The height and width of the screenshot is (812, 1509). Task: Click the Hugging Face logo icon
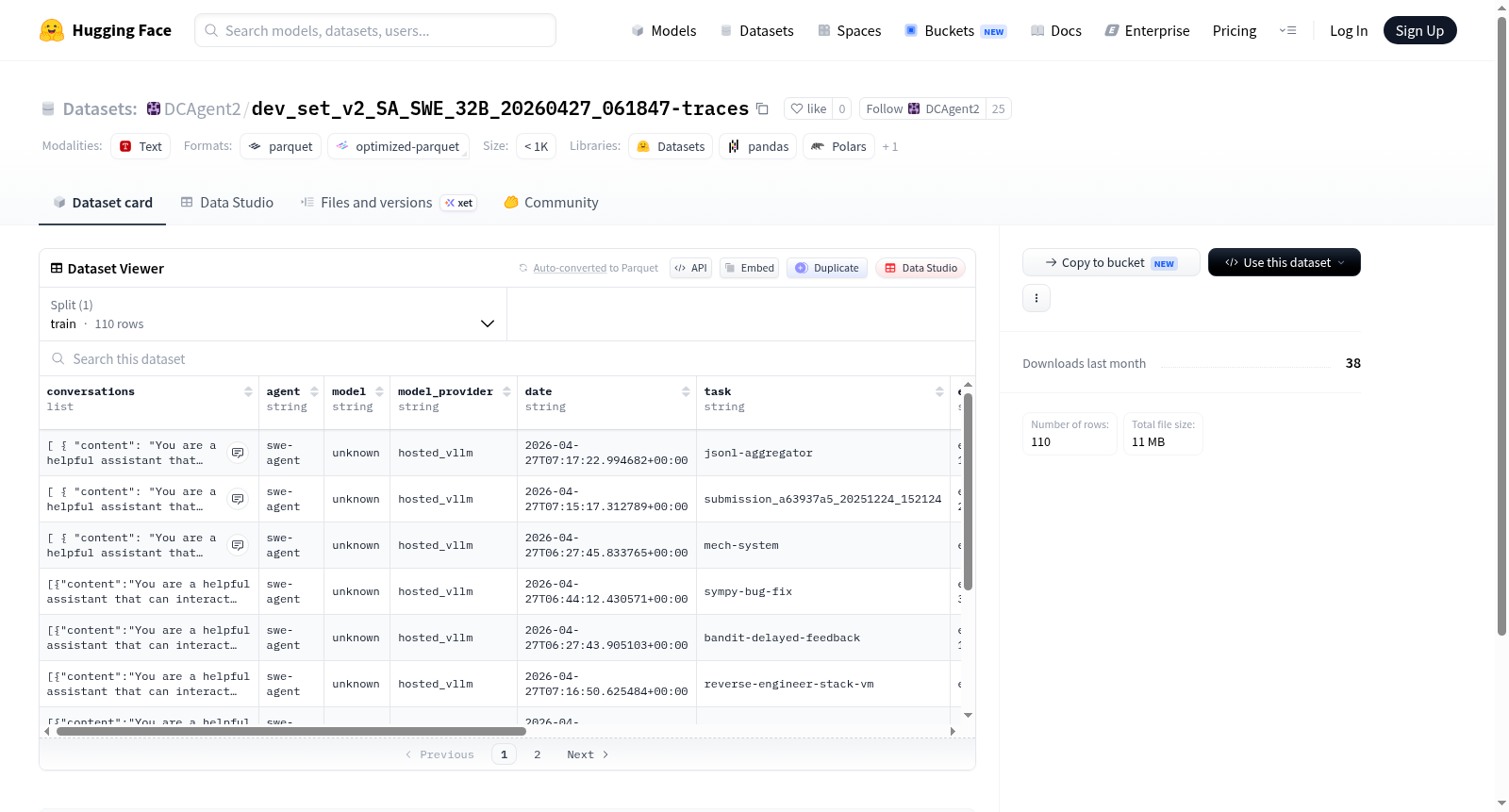coord(52,30)
